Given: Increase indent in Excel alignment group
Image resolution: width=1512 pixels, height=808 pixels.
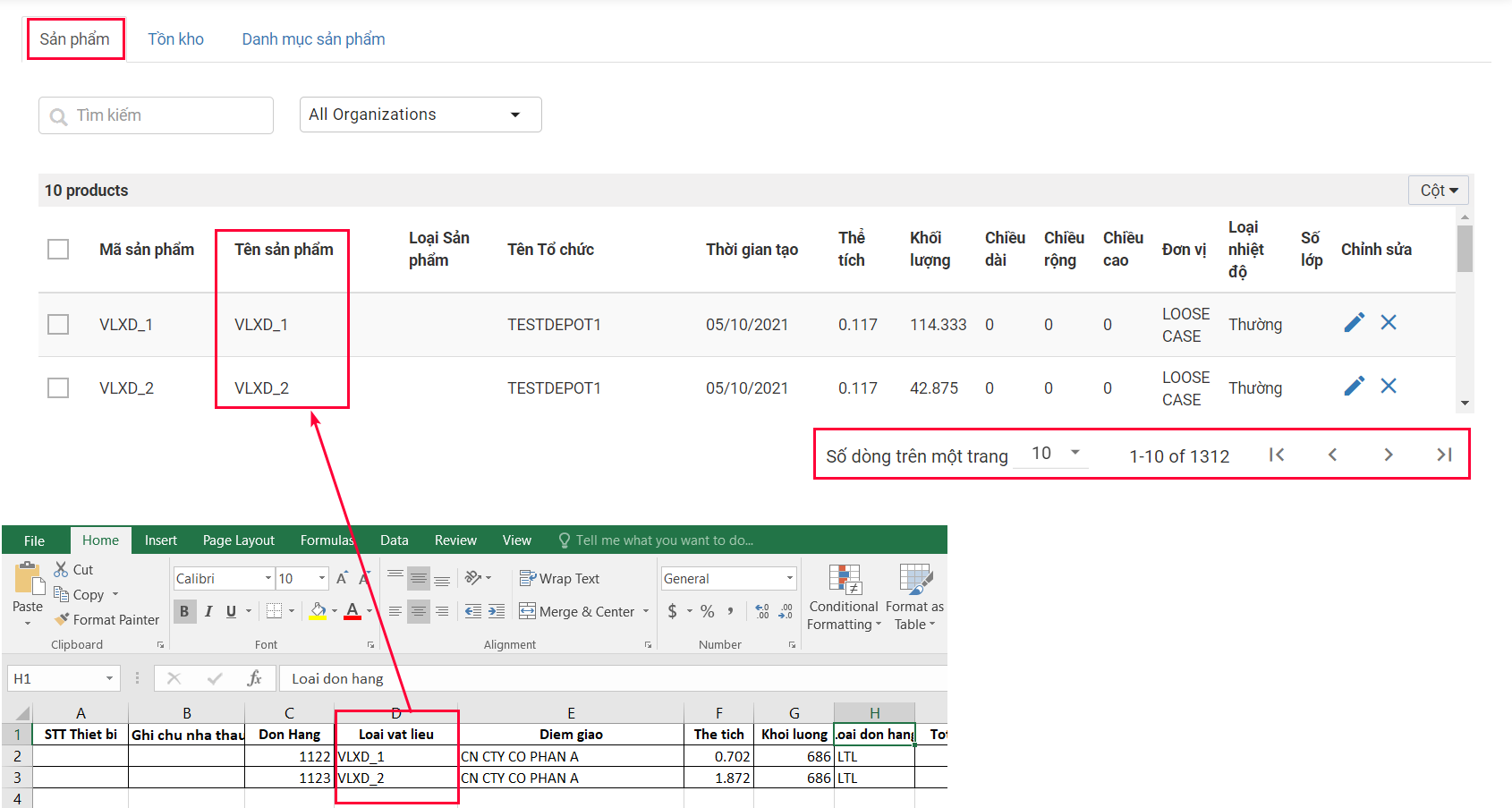Looking at the screenshot, I should [x=497, y=611].
